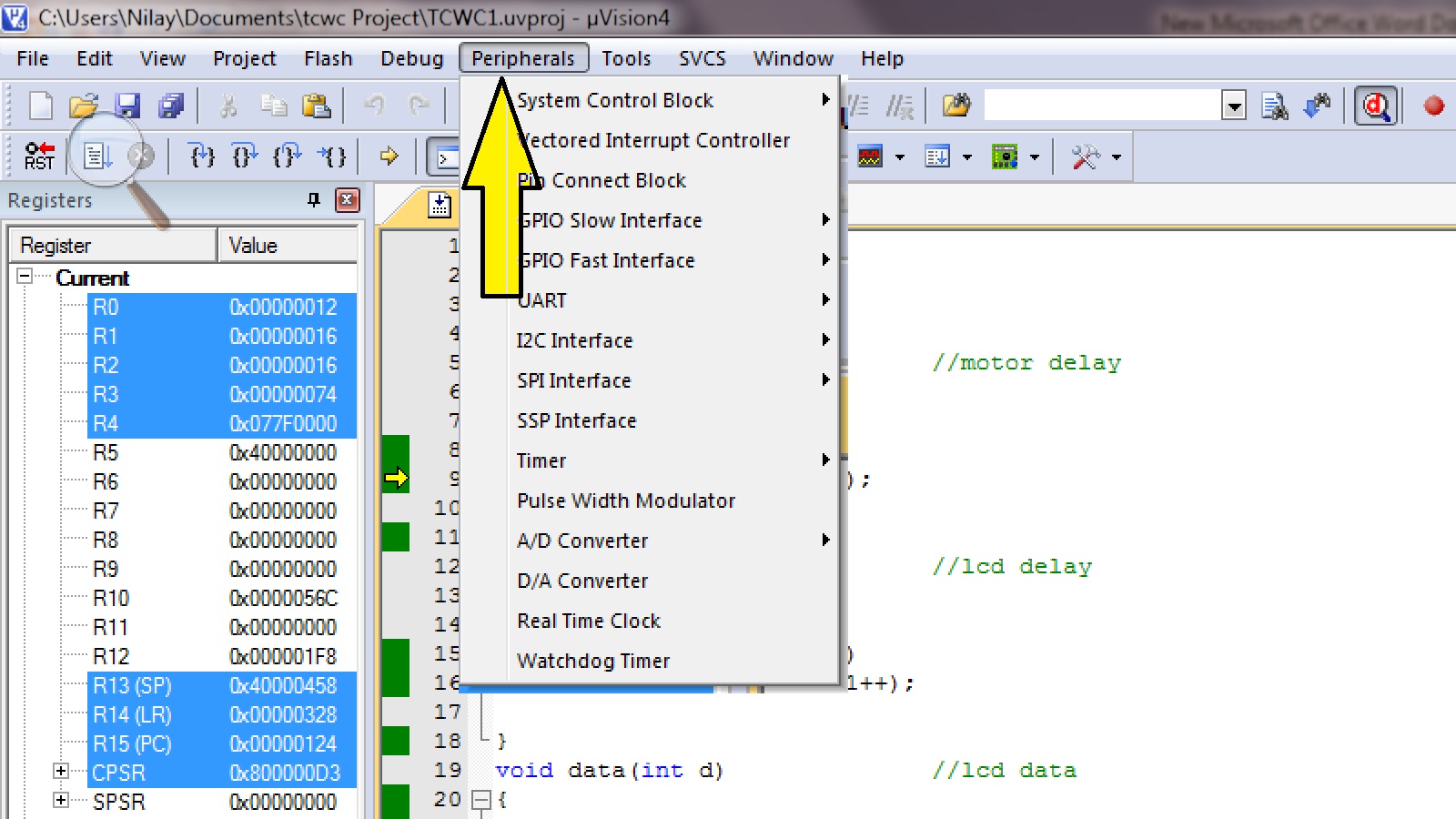Click the find document icon beside combo box
Image resolution: width=1456 pixels, height=819 pixels.
(1275, 106)
